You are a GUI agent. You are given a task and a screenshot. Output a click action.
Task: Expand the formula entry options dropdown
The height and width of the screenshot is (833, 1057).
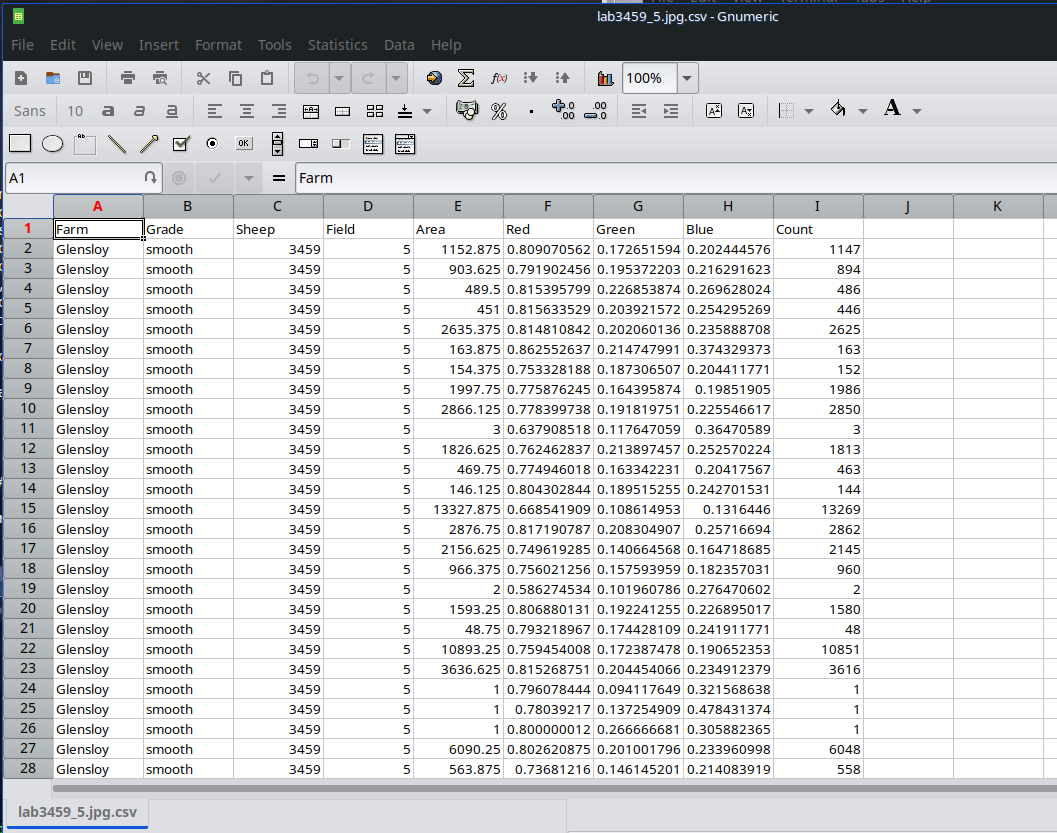[249, 178]
